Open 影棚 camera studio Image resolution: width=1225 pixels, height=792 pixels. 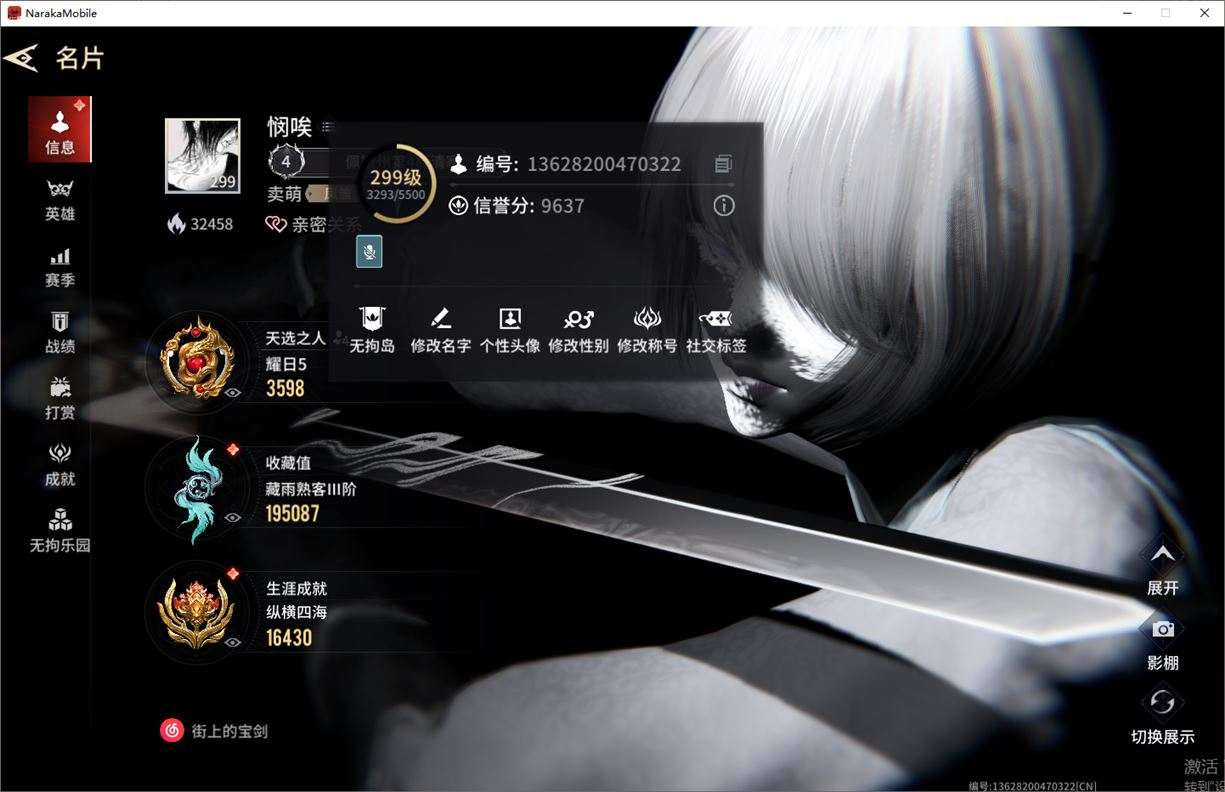point(1163,643)
